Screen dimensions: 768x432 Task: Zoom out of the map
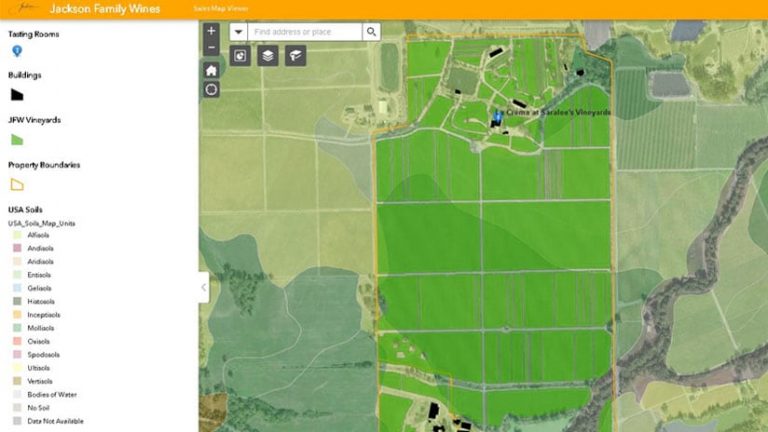tap(211, 48)
